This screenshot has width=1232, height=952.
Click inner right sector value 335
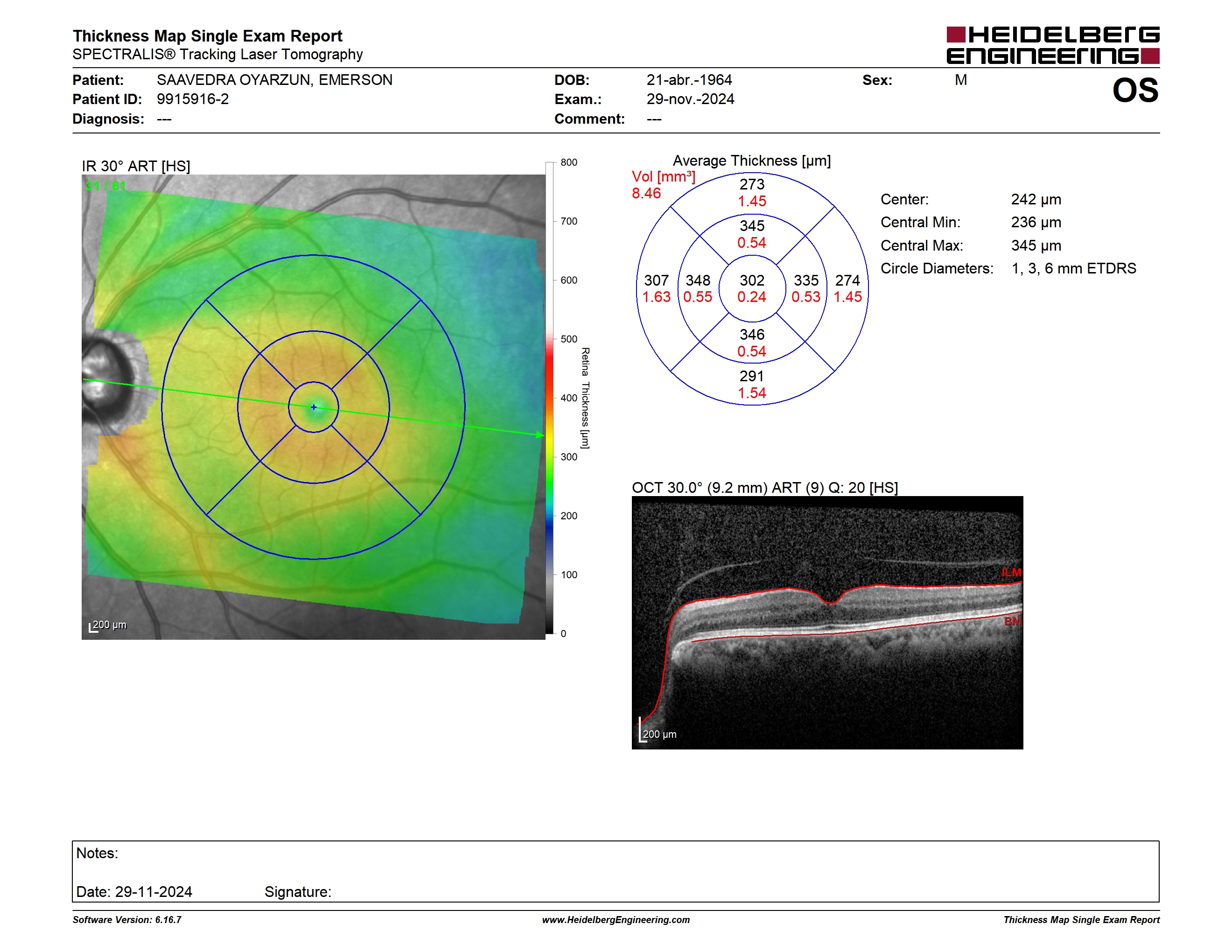pos(806,280)
